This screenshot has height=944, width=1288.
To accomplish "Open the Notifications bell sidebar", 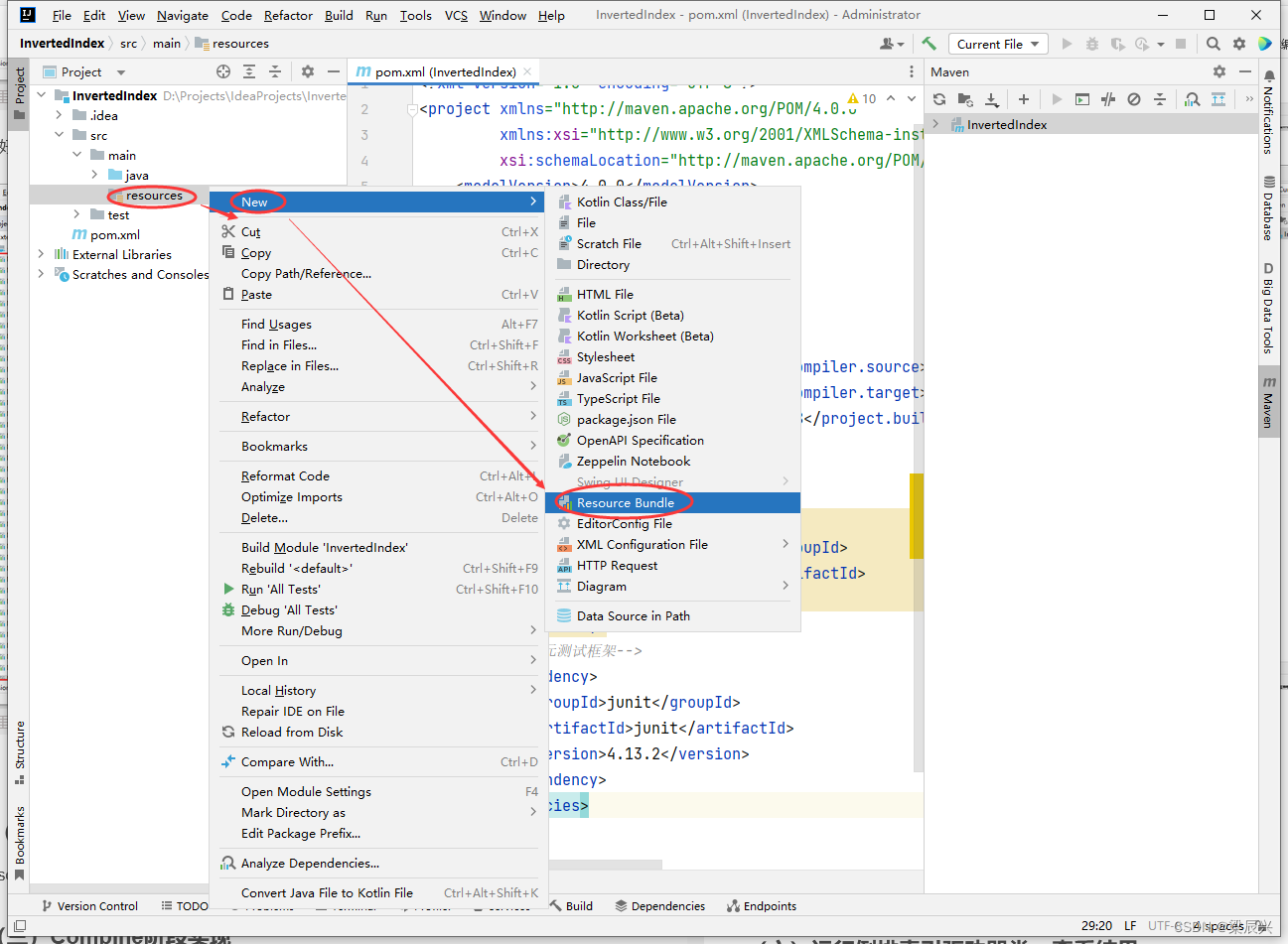I will pos(1268,111).
